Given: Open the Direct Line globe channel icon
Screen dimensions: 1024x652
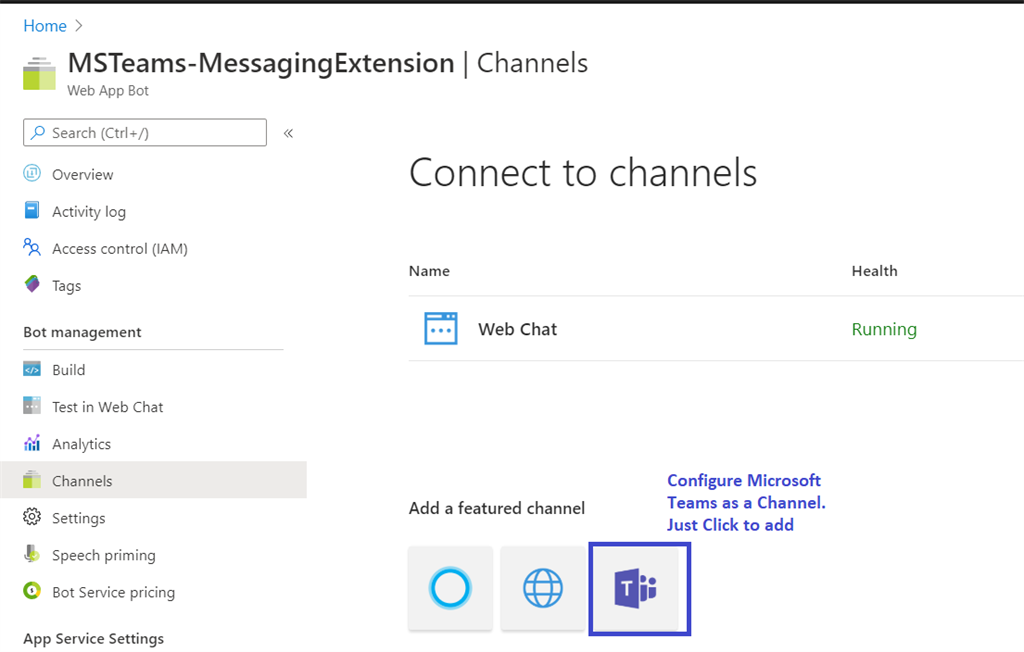Looking at the screenshot, I should point(543,589).
